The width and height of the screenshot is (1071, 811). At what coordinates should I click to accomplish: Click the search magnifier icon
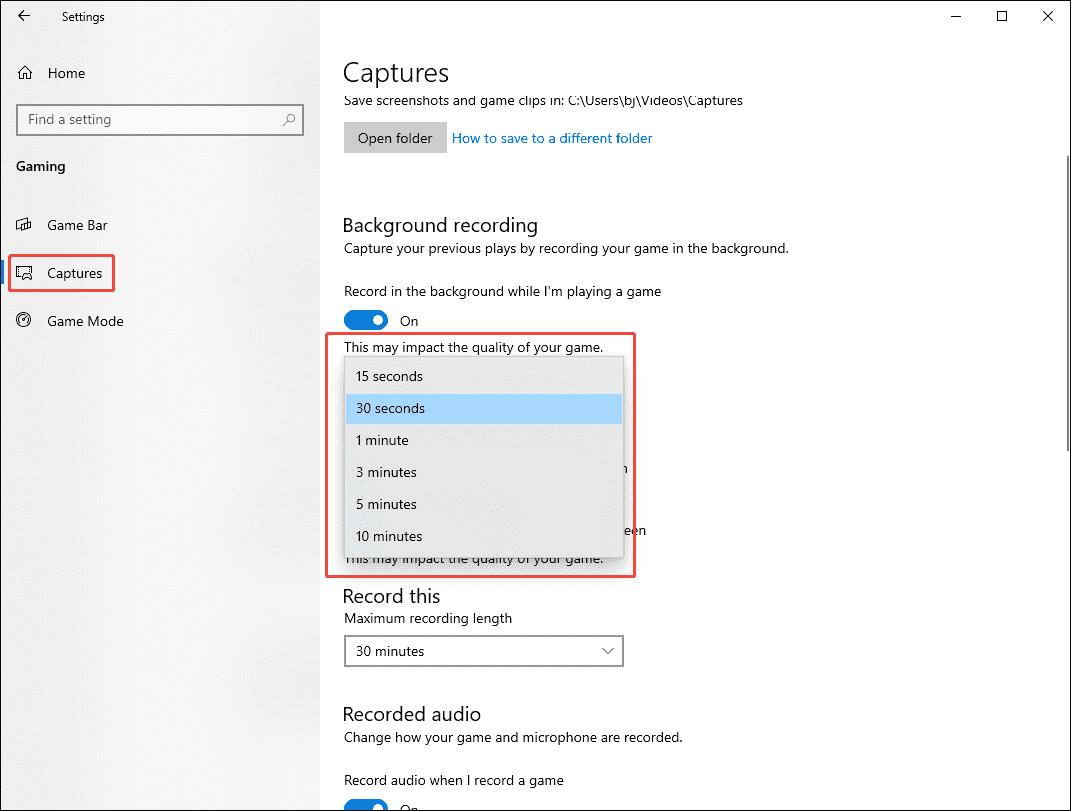(x=289, y=120)
